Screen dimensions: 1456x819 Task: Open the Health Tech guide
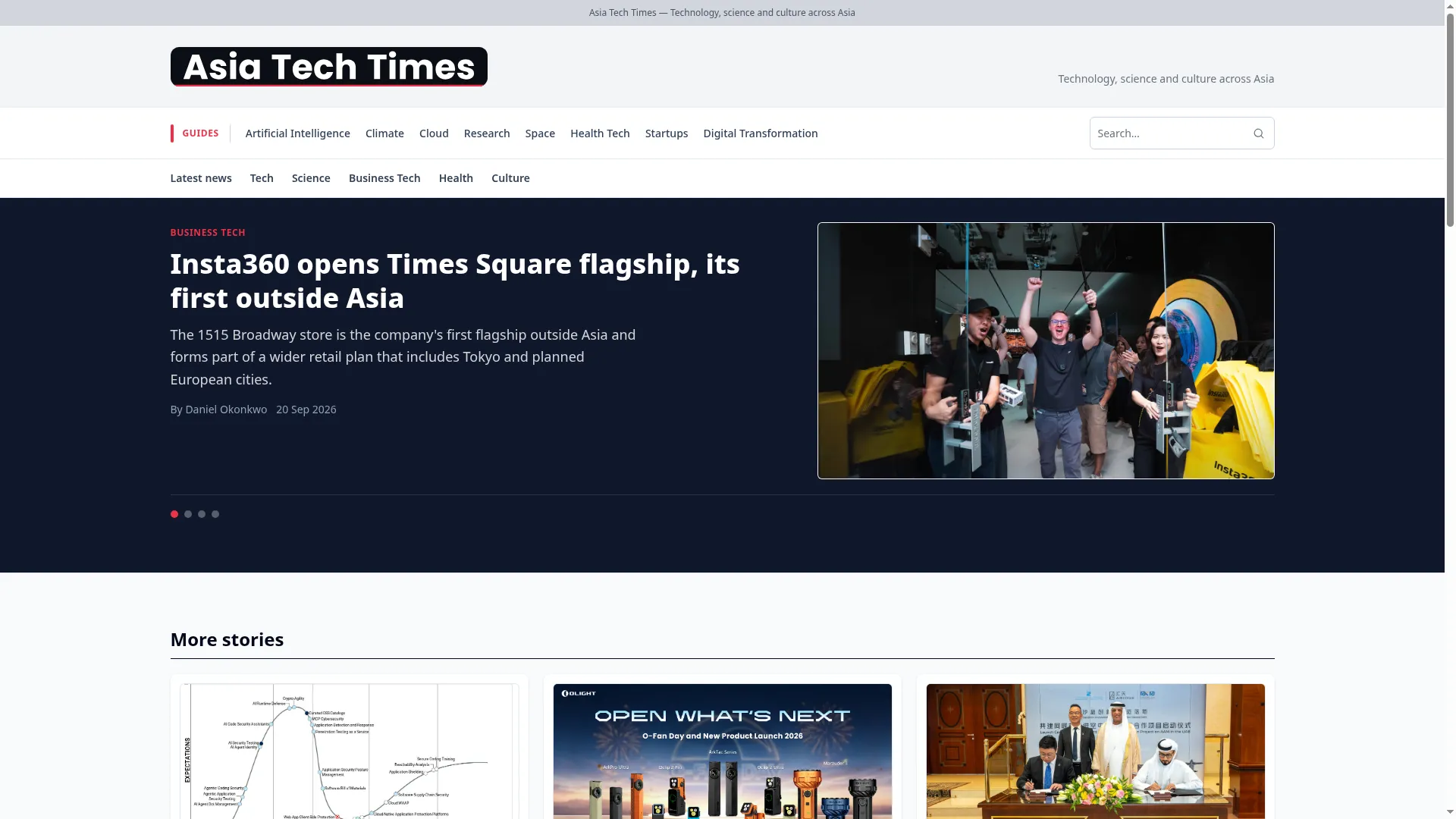tap(600, 133)
